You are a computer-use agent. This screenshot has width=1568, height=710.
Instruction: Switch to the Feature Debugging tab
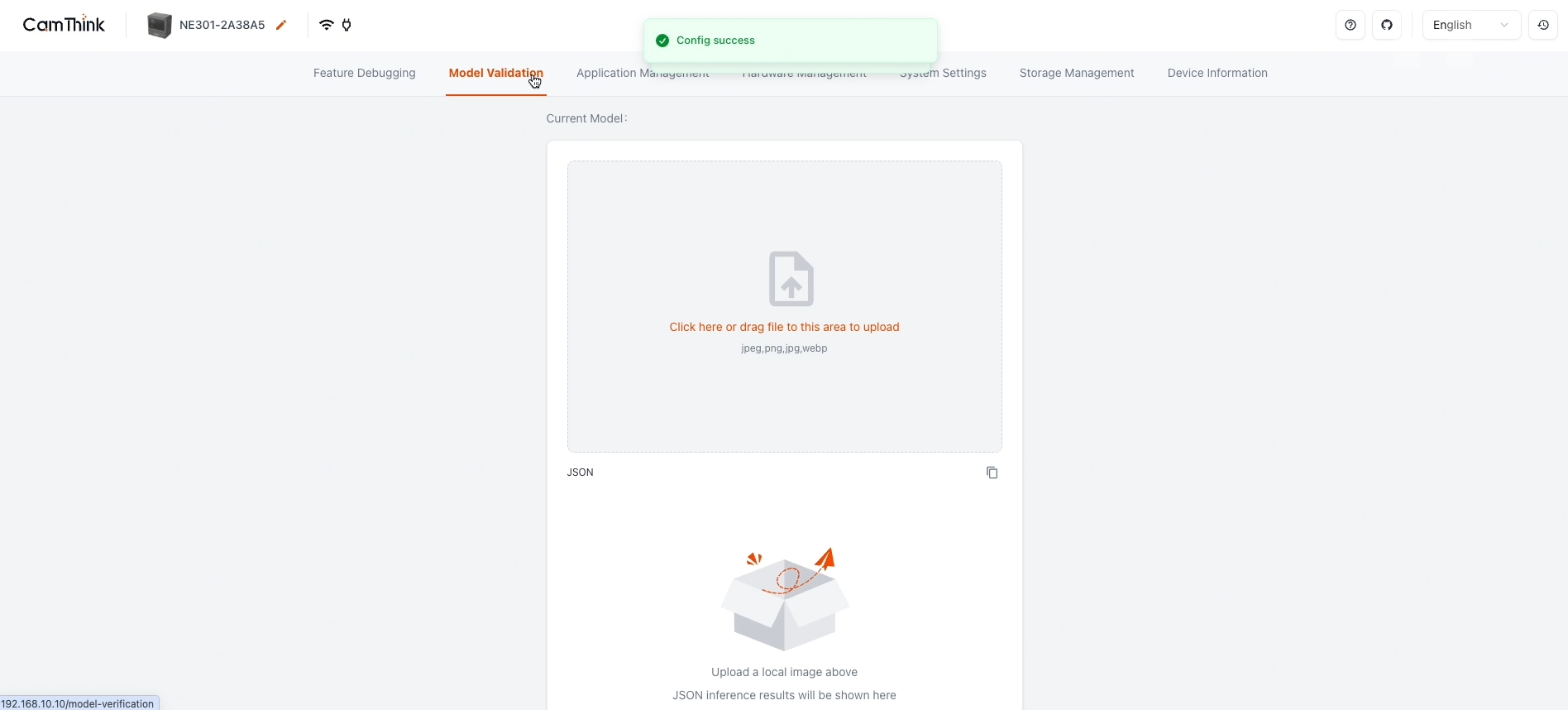click(365, 74)
